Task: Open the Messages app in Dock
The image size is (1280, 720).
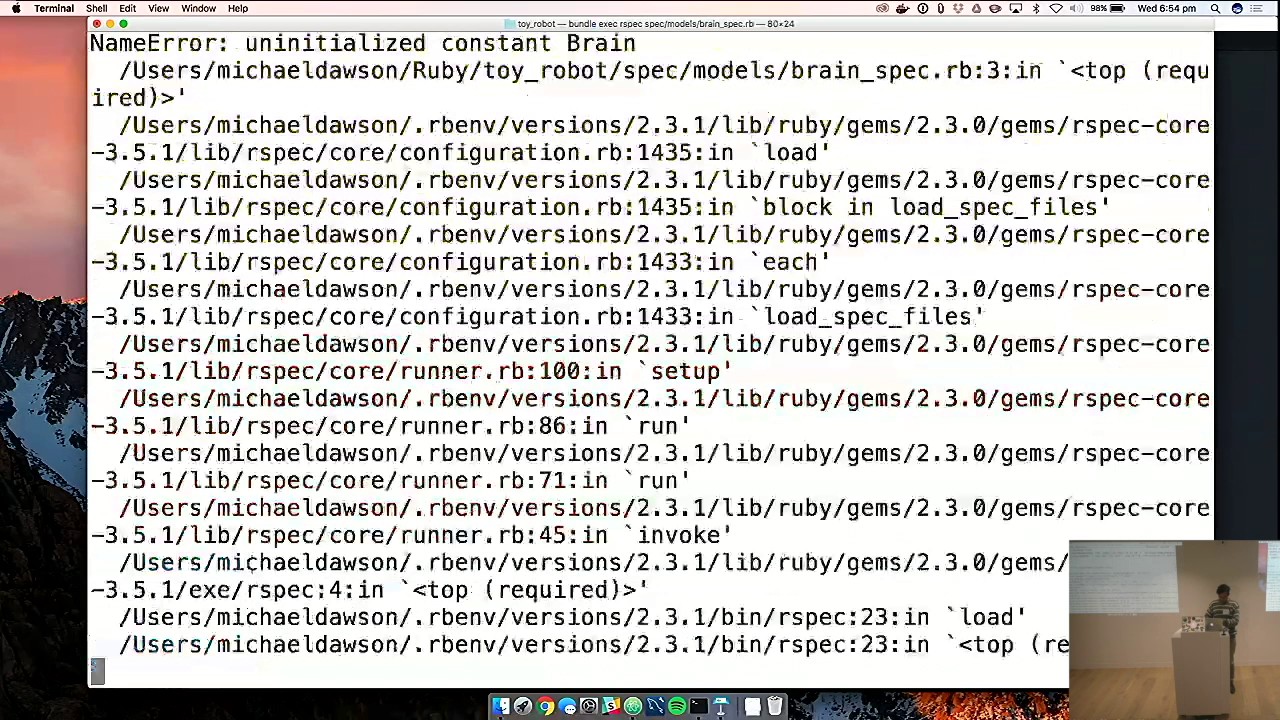Action: 567,706
